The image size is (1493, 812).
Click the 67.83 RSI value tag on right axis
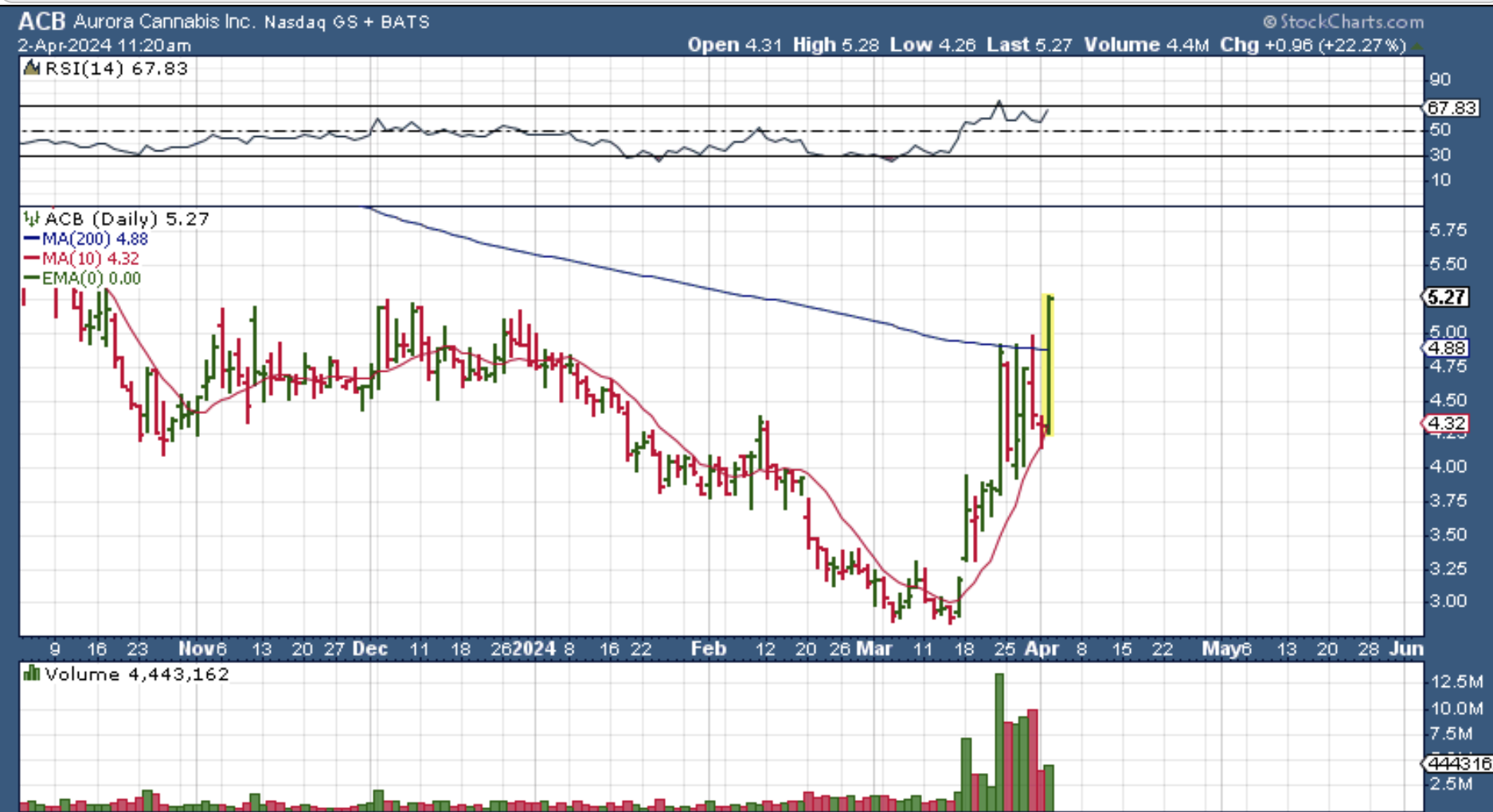(x=1452, y=107)
